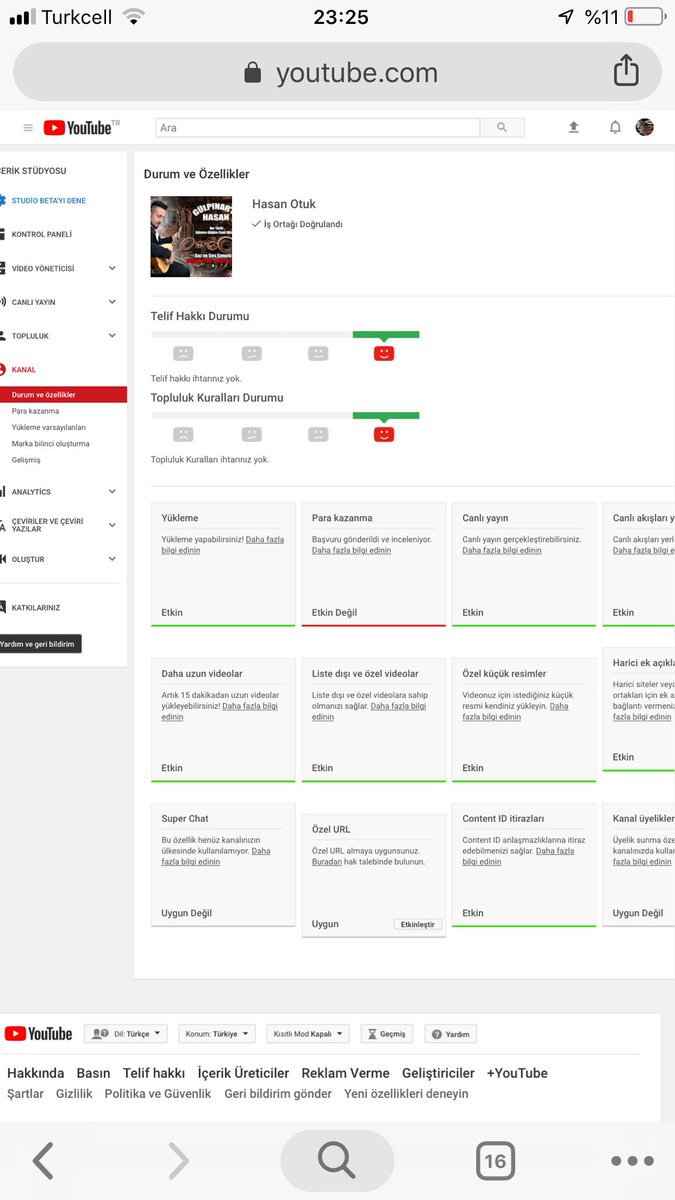Open the account avatar menu
This screenshot has width=675, height=1200.
[x=645, y=127]
